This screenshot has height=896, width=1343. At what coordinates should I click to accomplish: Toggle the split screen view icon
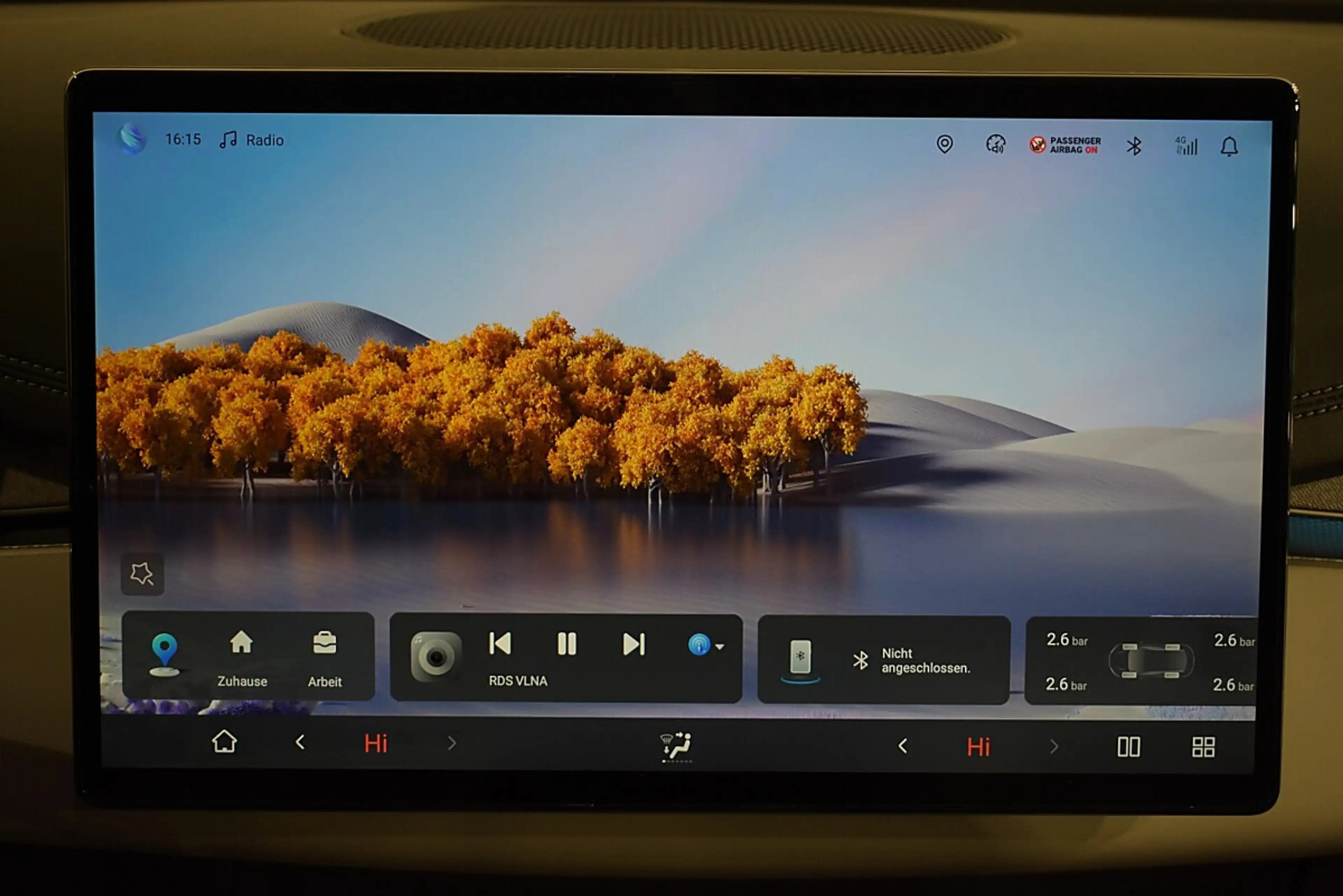coord(1129,747)
